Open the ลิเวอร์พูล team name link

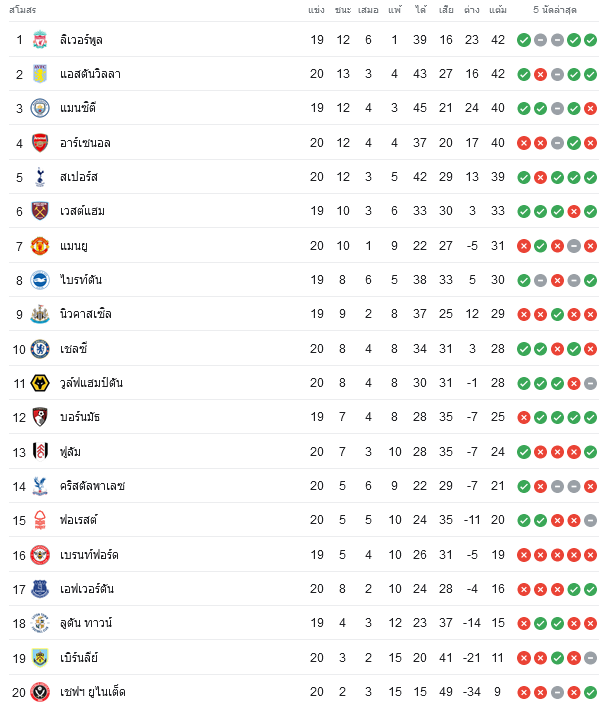click(x=81, y=40)
